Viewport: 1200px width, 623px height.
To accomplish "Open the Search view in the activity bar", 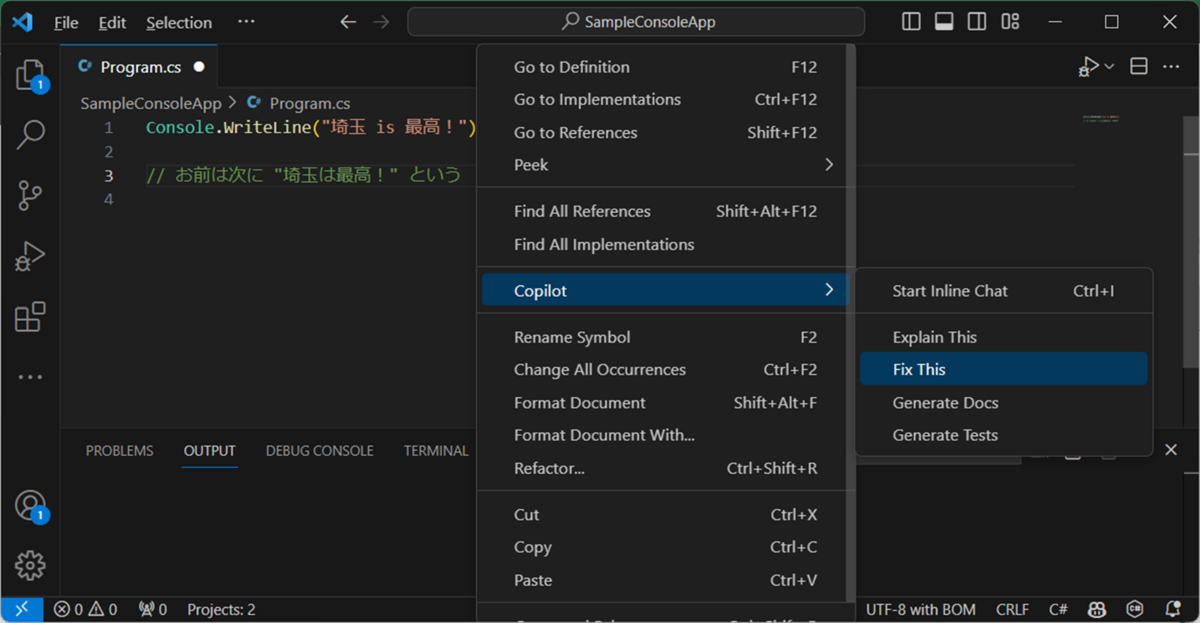I will tap(31, 135).
